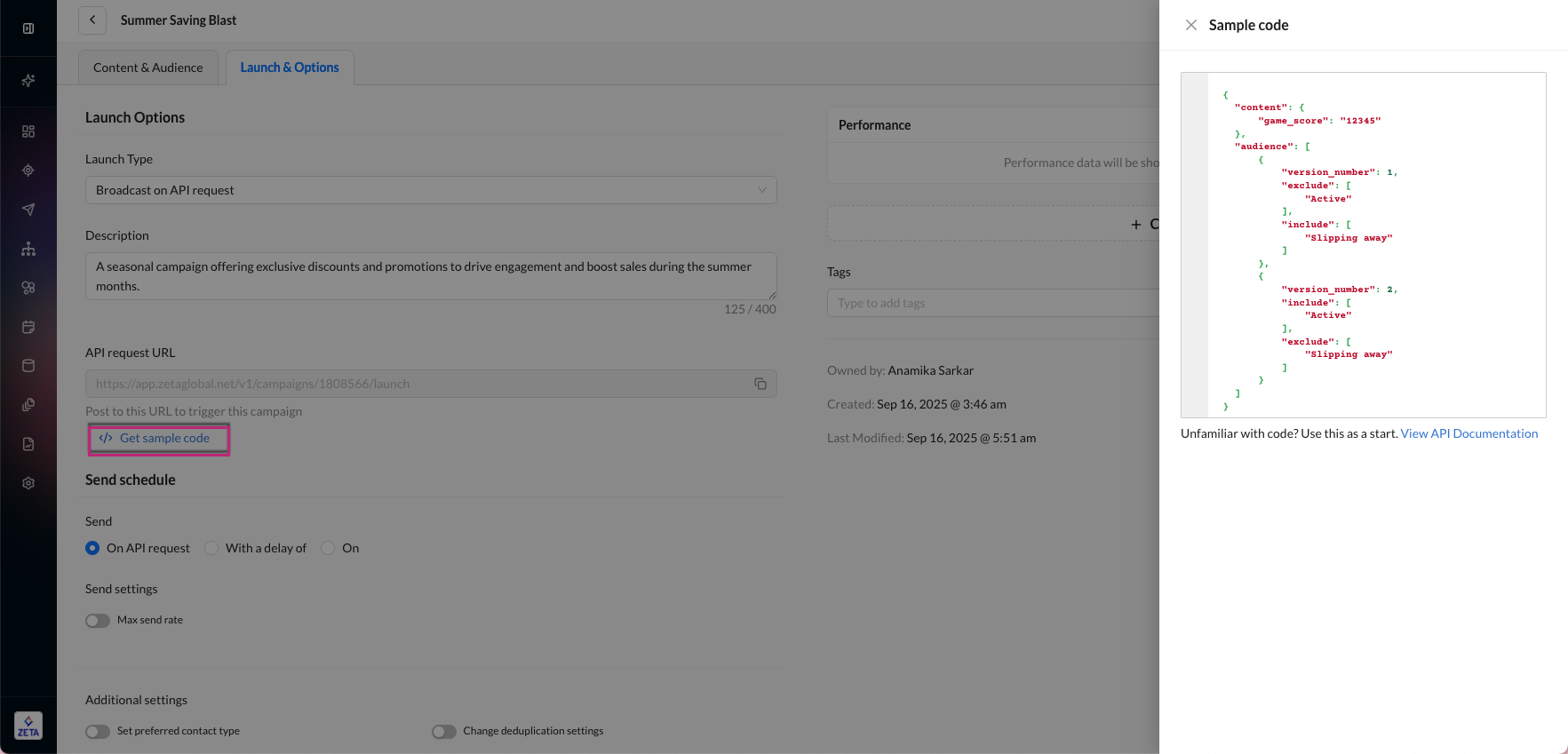The image size is (1568, 754).
Task: Open the hierarchy tree icon in sidebar
Action: (28, 249)
